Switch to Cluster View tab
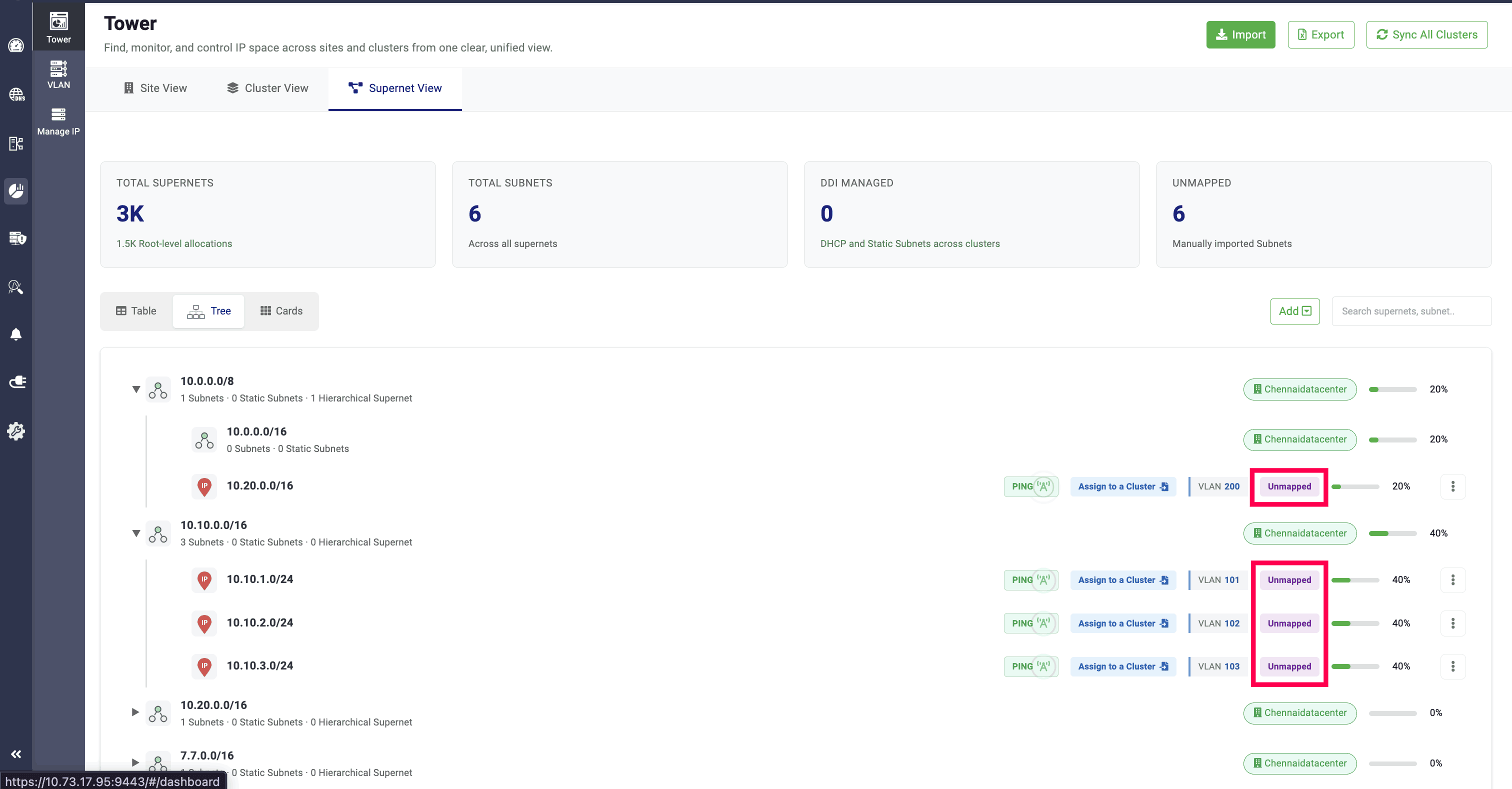 (267, 88)
